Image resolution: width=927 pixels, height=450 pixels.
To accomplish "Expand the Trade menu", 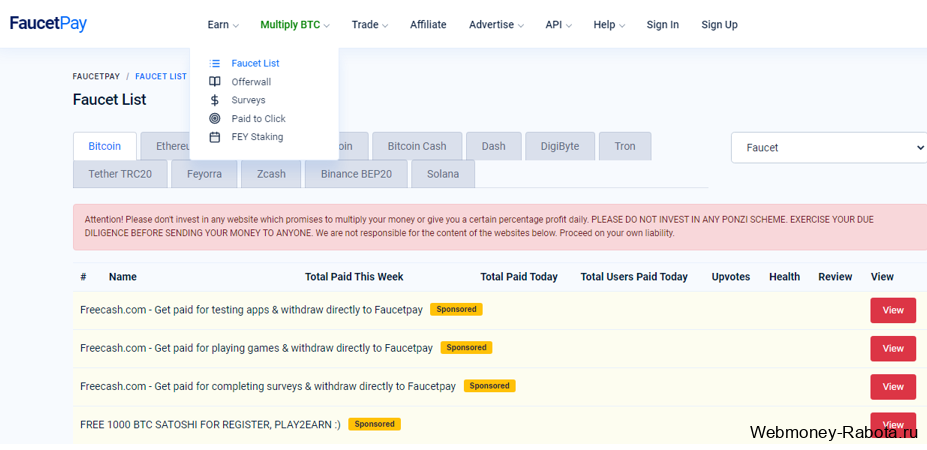I will click(369, 25).
